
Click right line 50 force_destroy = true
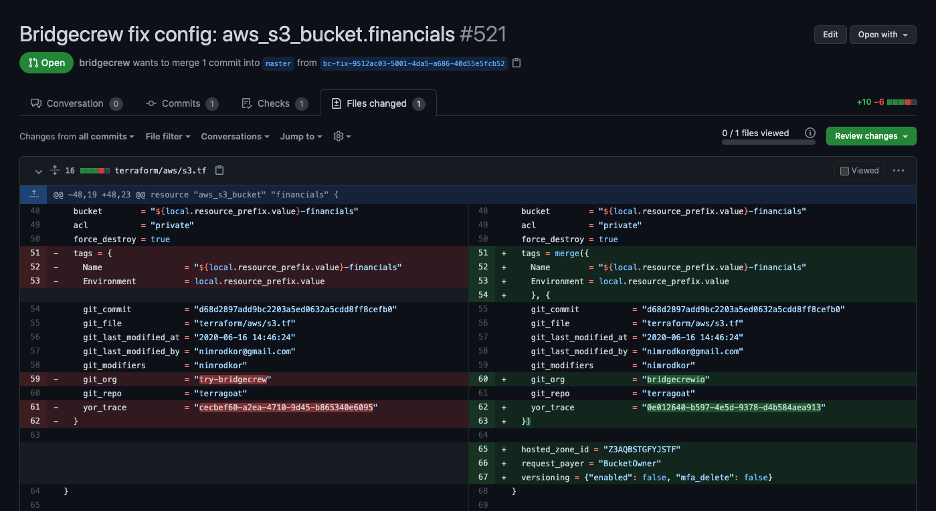(692, 239)
